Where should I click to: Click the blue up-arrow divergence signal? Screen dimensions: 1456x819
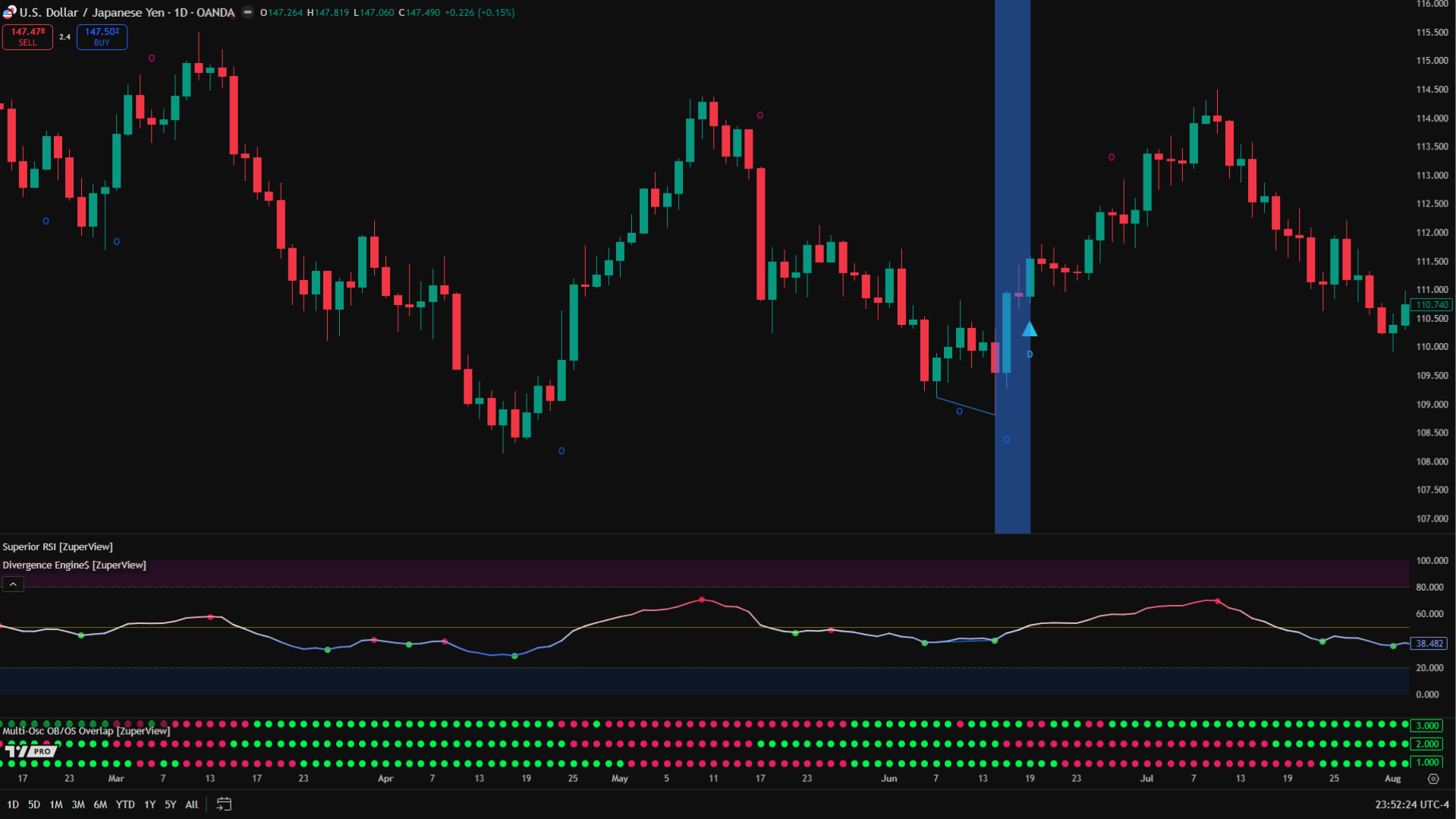1029,329
